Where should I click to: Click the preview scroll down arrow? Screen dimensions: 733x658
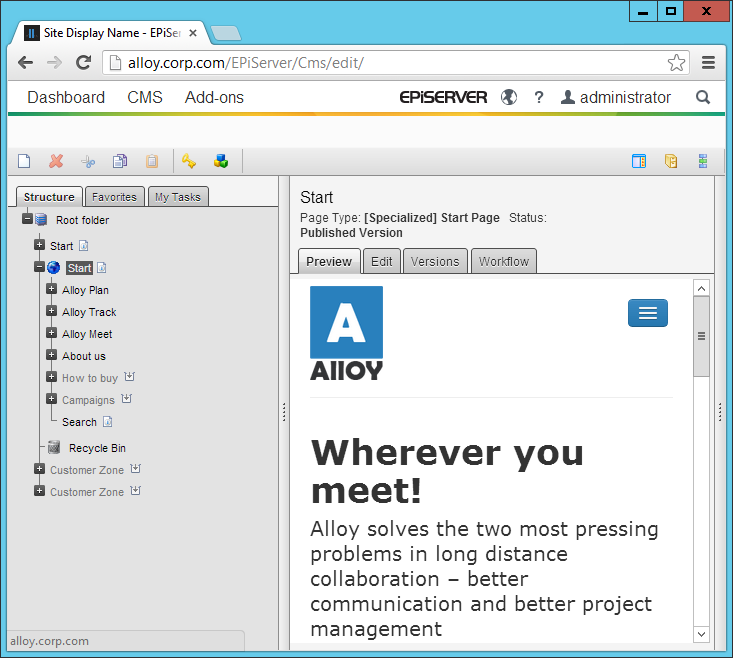[701, 634]
